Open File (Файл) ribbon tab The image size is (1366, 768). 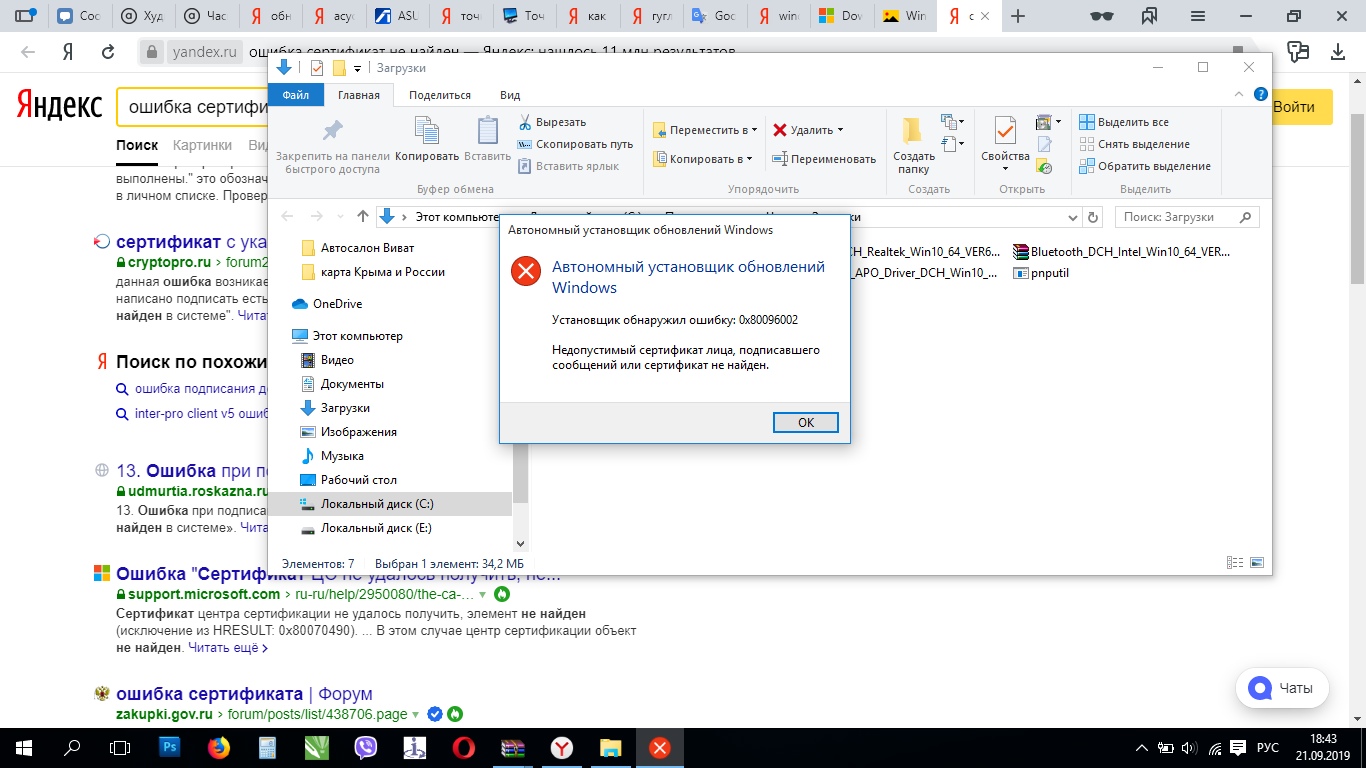coord(295,95)
